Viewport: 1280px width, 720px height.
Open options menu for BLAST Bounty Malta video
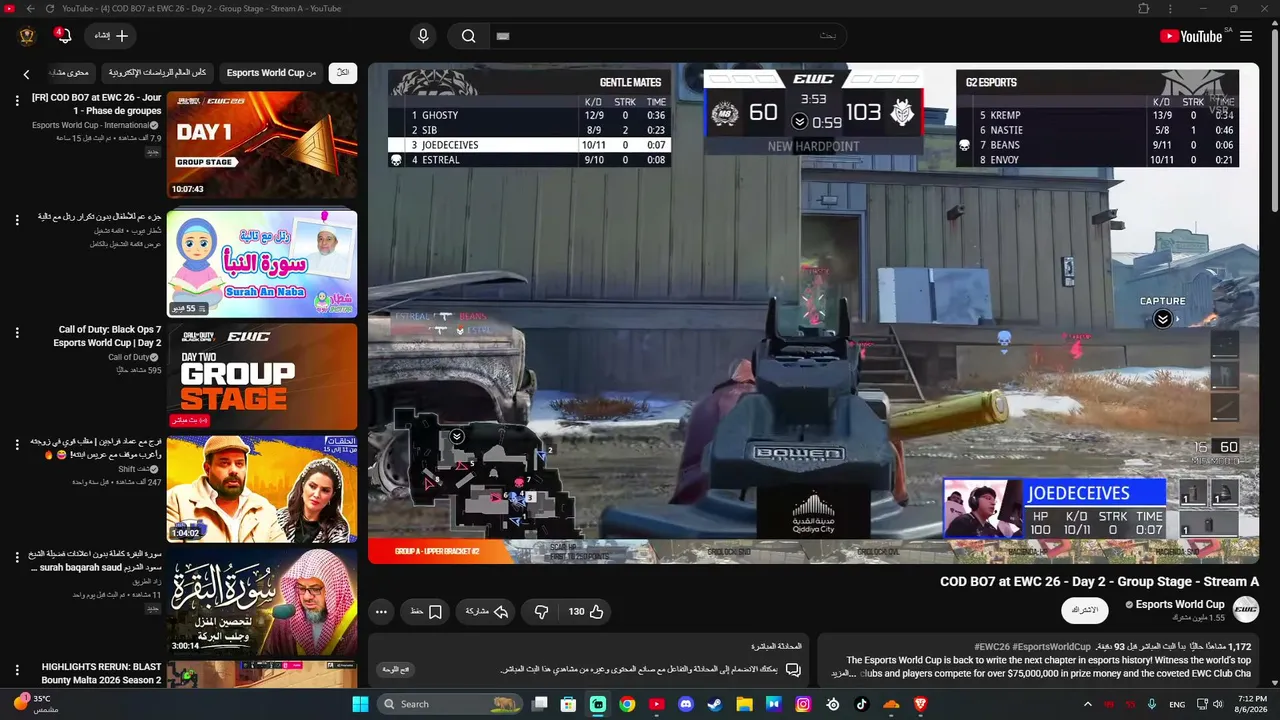pyautogui.click(x=17, y=670)
